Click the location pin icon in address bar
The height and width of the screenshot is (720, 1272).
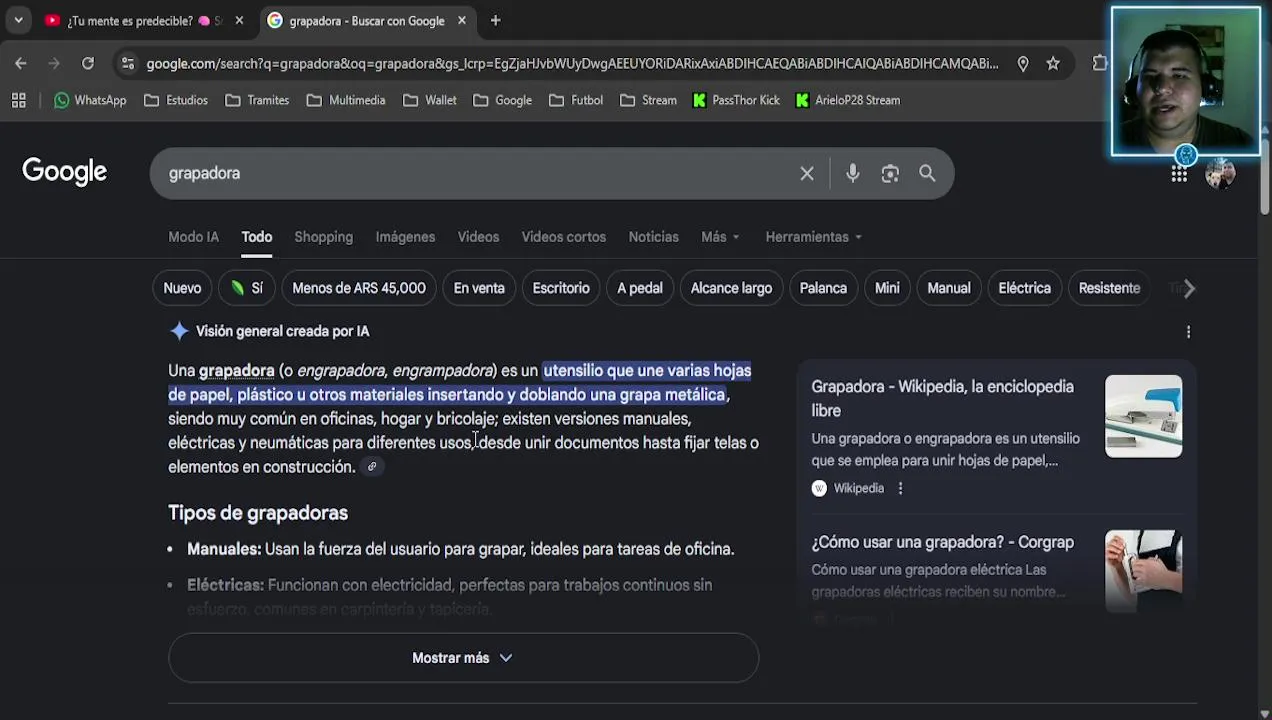click(x=1023, y=63)
